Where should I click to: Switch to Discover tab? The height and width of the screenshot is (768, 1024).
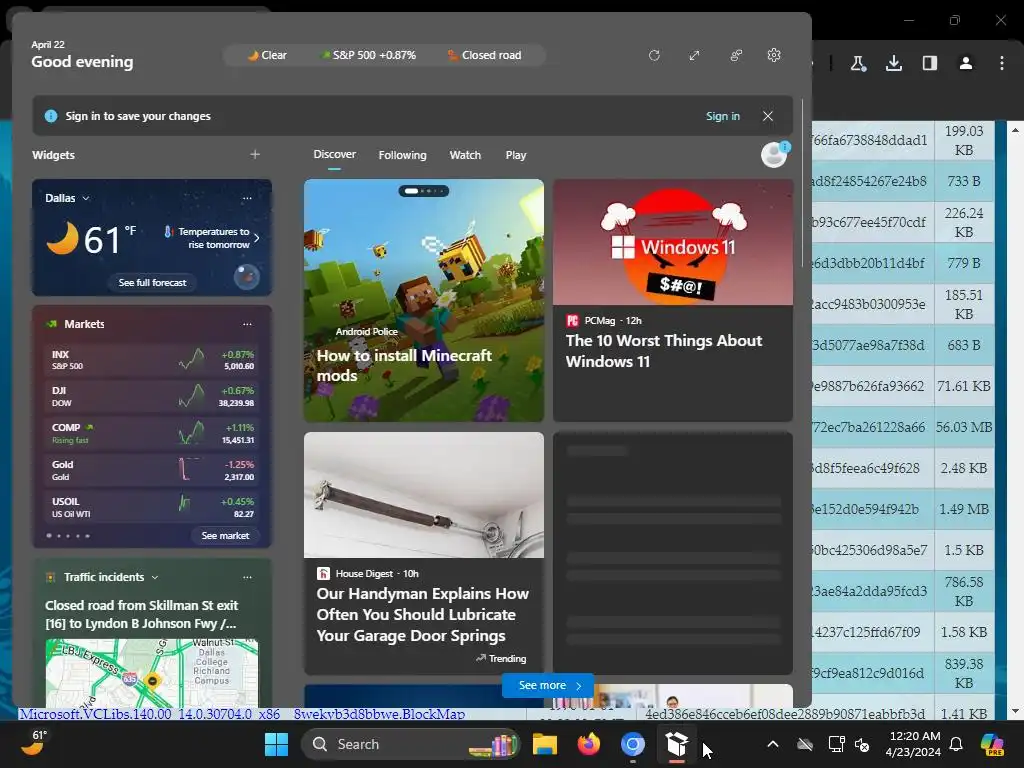334,154
